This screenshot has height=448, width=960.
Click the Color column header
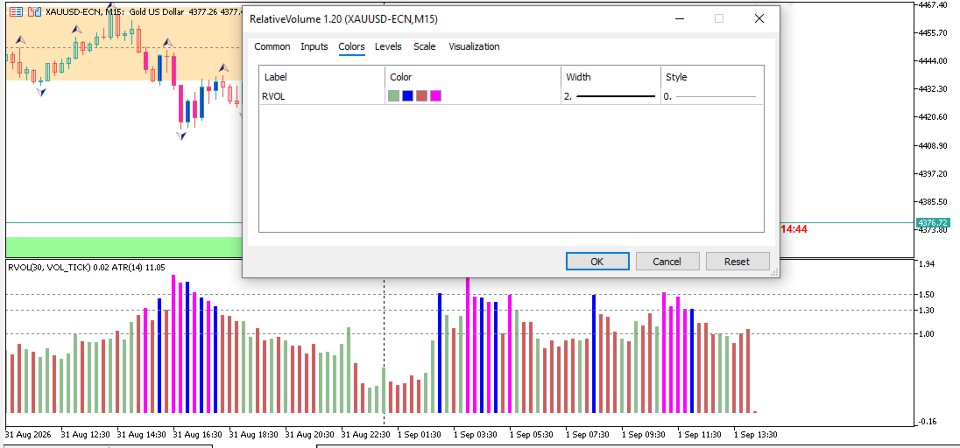point(401,77)
